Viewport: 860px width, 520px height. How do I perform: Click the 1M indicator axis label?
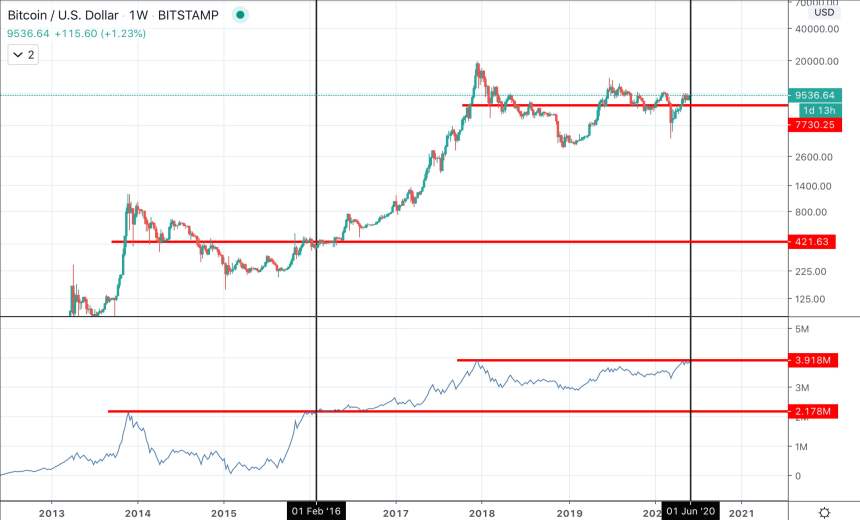[x=801, y=447]
